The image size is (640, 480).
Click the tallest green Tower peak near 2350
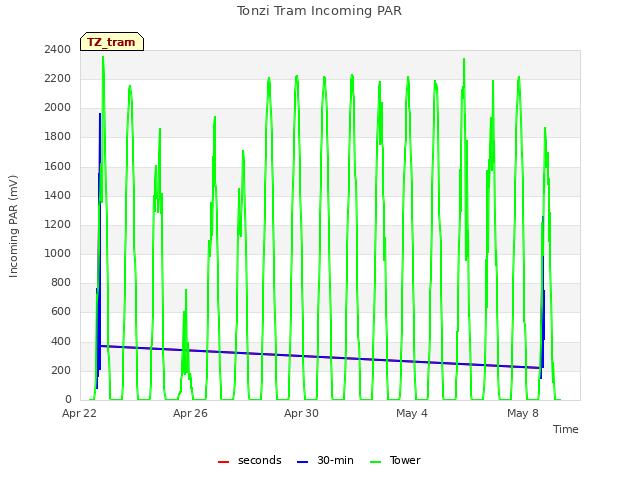pos(103,58)
